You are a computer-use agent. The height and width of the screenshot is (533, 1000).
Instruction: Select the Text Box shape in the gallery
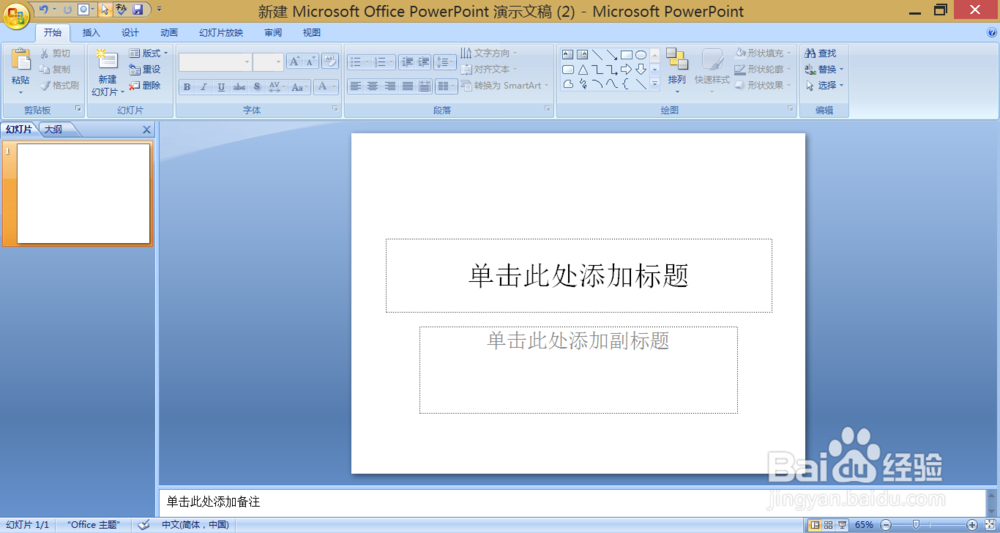click(x=568, y=55)
